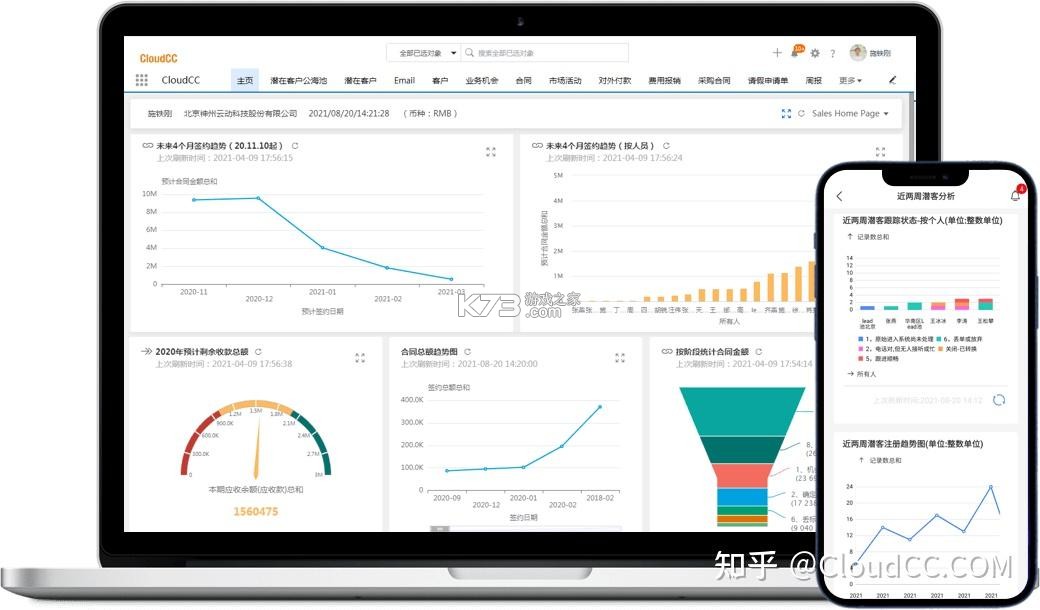Select the 主页 tab
This screenshot has width=1040, height=610.
tap(245, 80)
